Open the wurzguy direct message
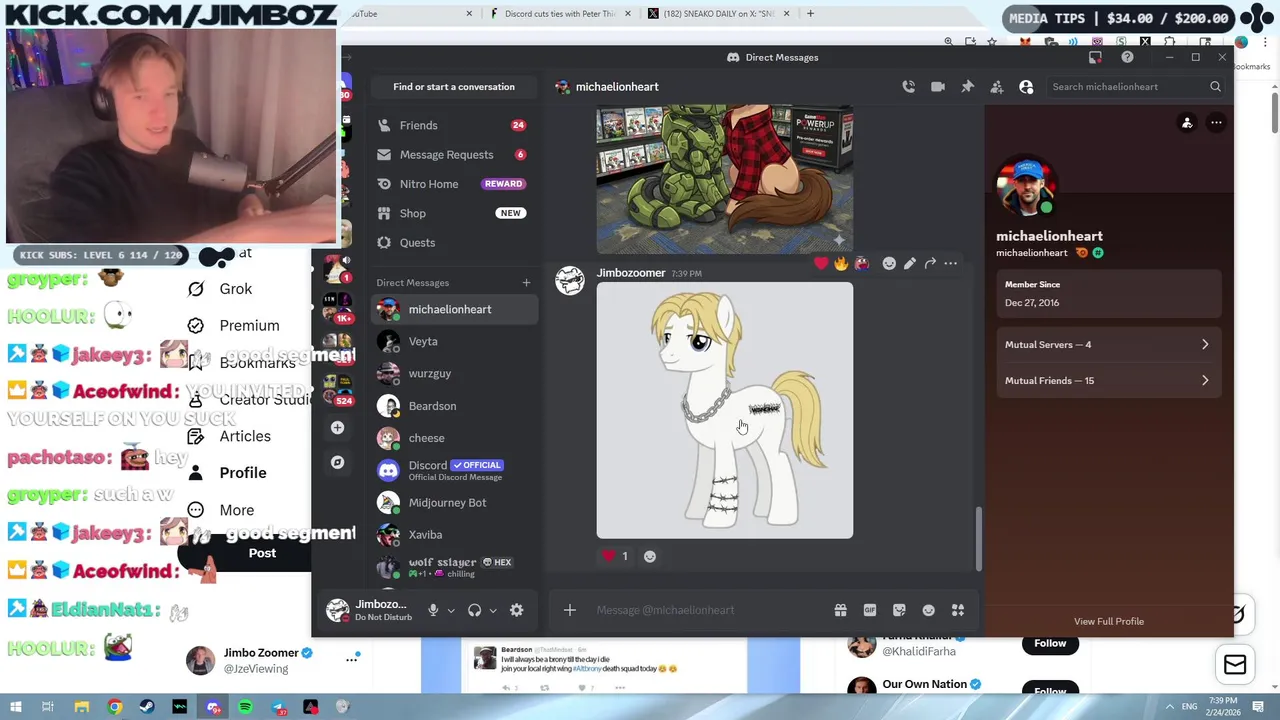This screenshot has height=720, width=1280. (453, 373)
